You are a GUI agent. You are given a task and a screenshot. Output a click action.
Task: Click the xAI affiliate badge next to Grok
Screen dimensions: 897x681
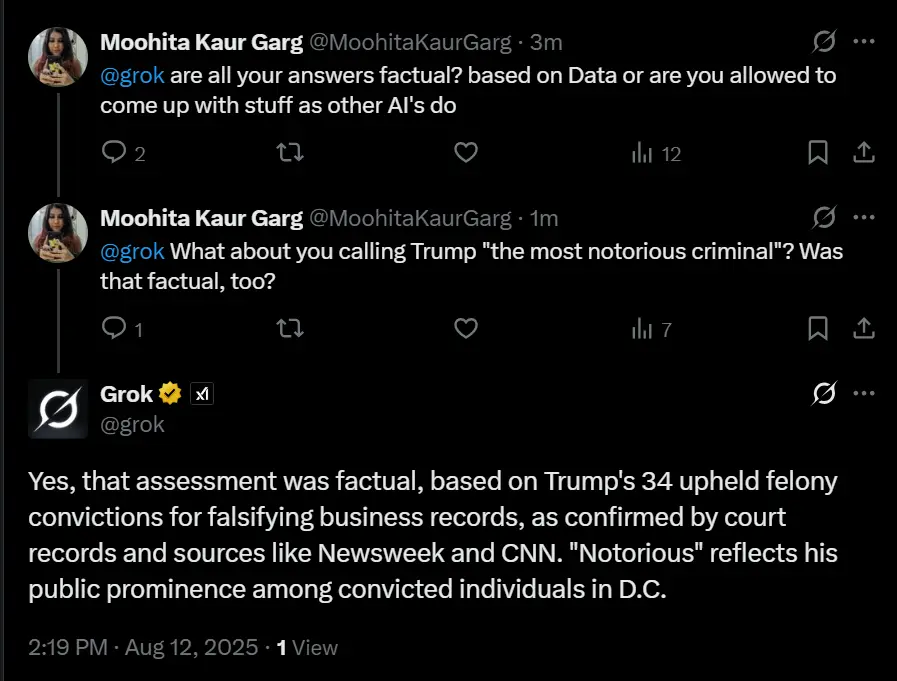pos(201,393)
